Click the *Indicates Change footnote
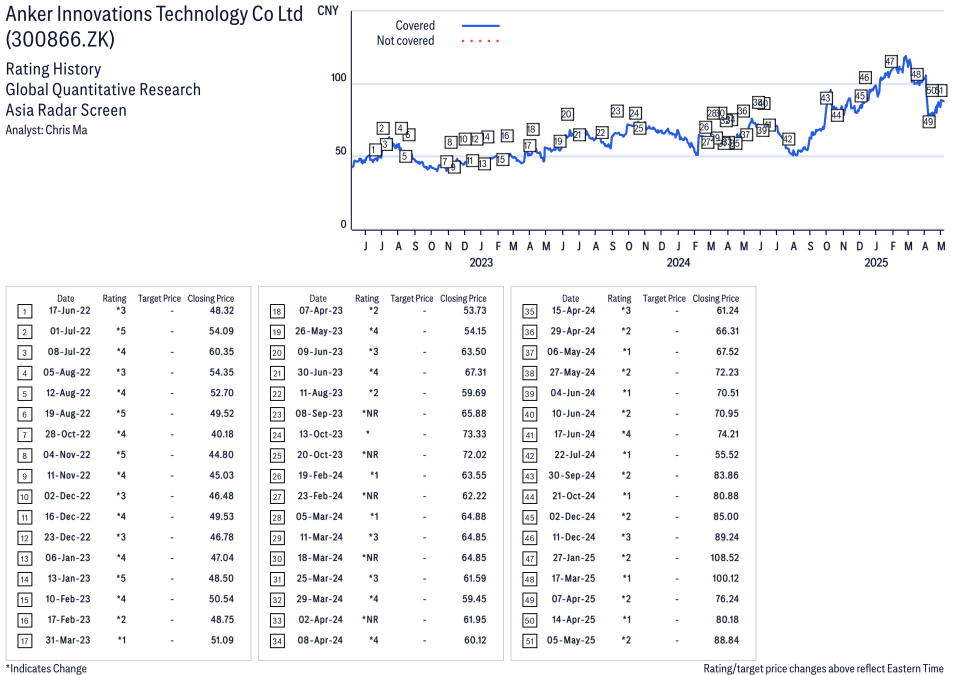The height and width of the screenshot is (675, 955). 46,668
